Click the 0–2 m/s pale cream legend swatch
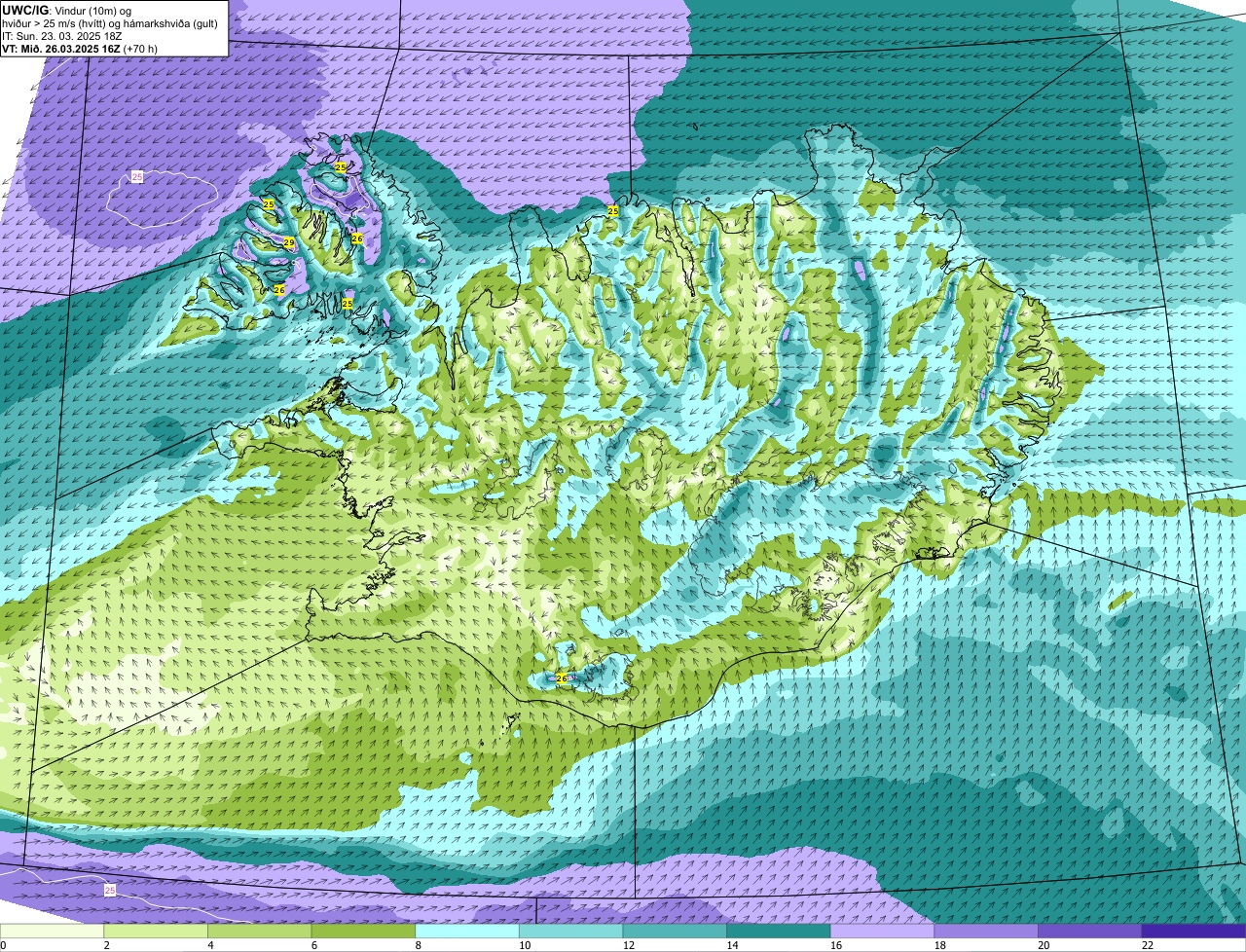 click(x=52, y=931)
